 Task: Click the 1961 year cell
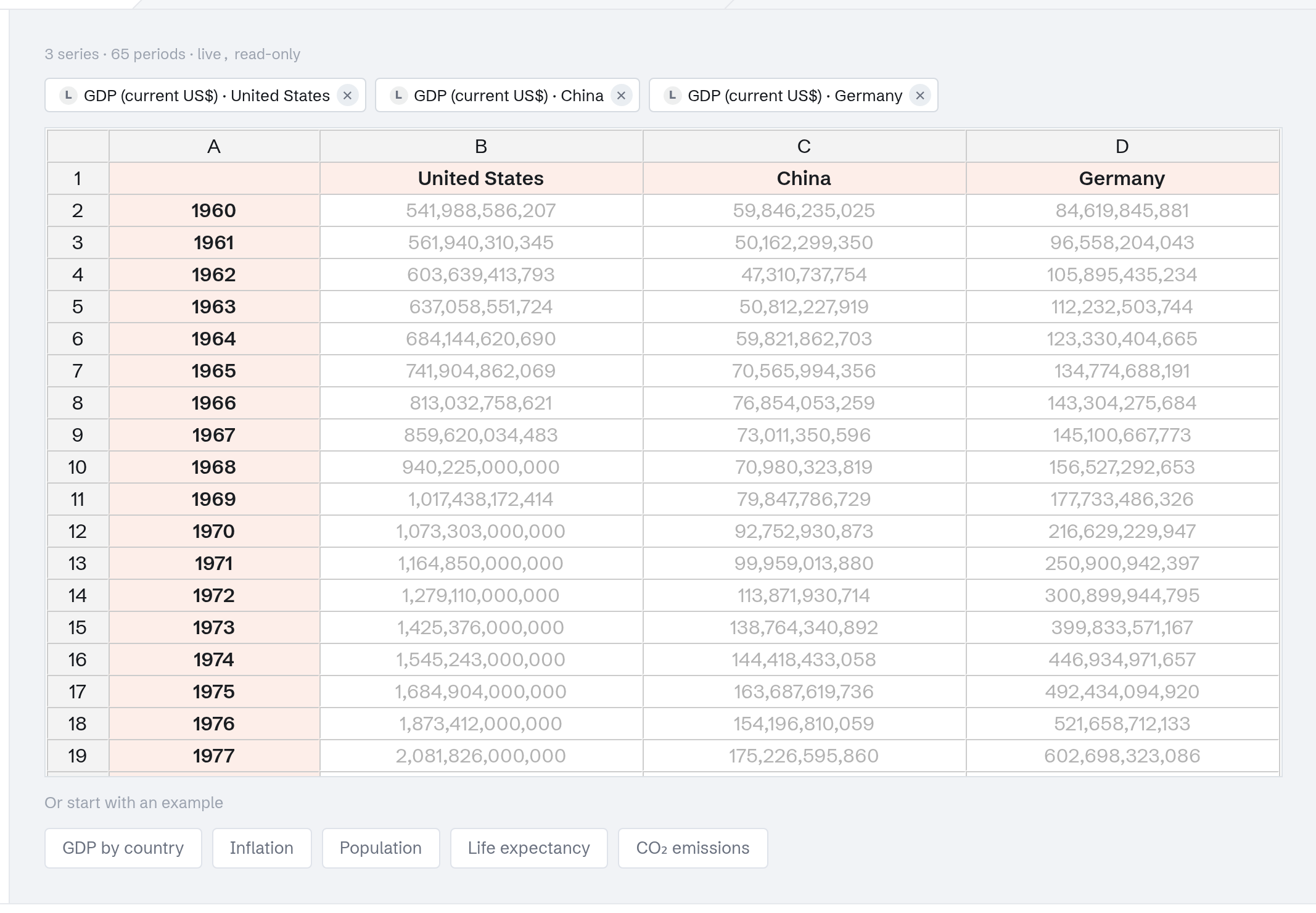(x=214, y=242)
